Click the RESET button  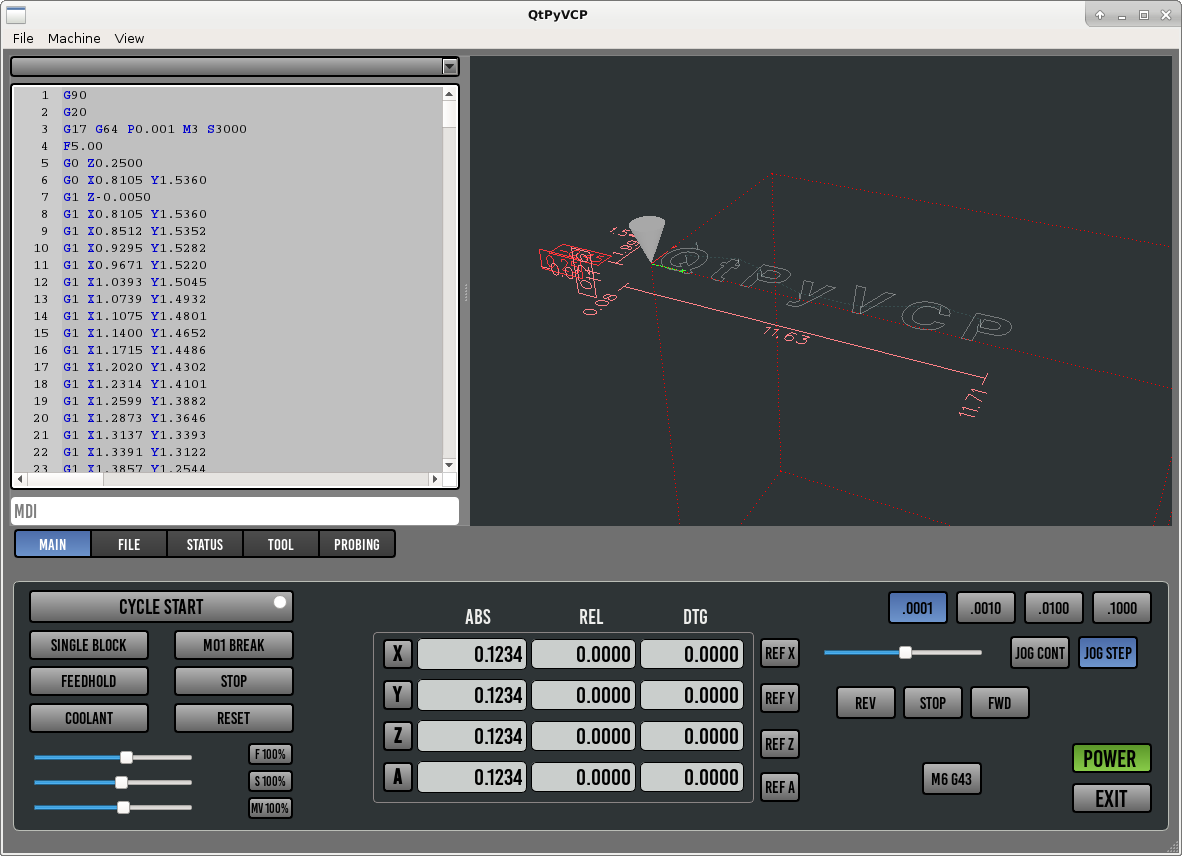(x=234, y=718)
